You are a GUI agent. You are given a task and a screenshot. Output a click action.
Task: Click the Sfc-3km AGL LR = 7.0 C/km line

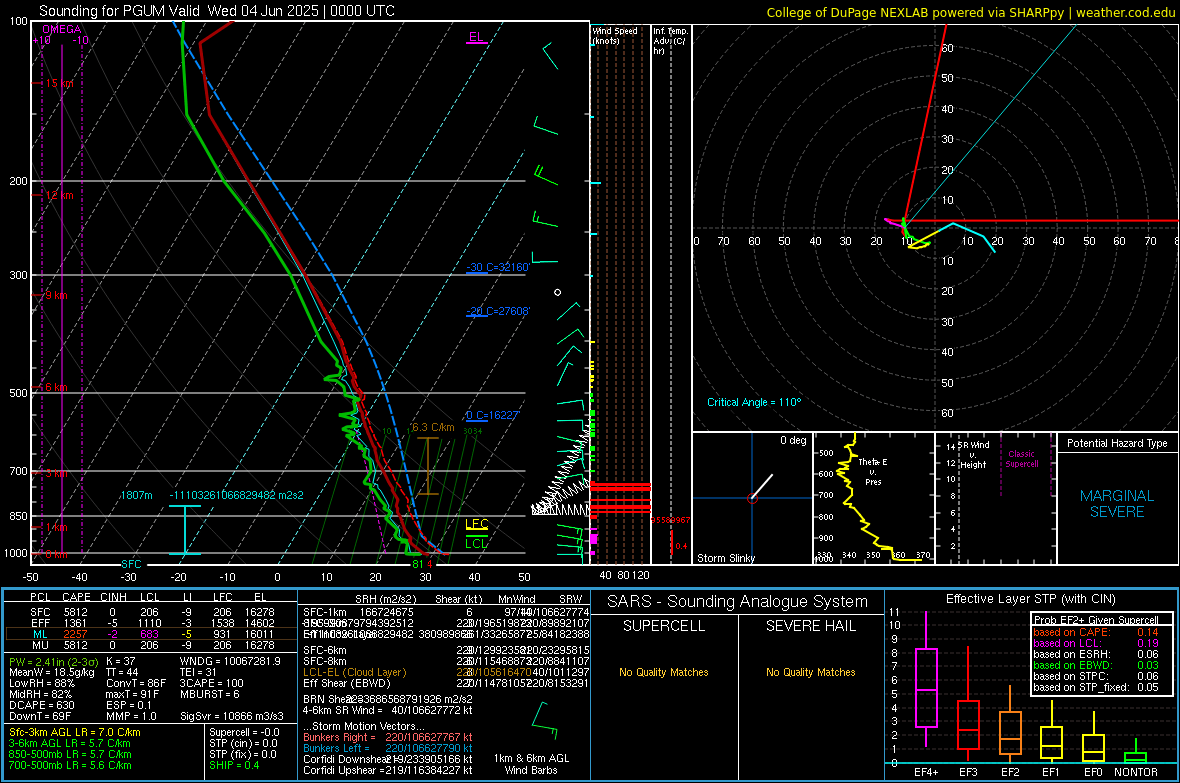(75, 733)
